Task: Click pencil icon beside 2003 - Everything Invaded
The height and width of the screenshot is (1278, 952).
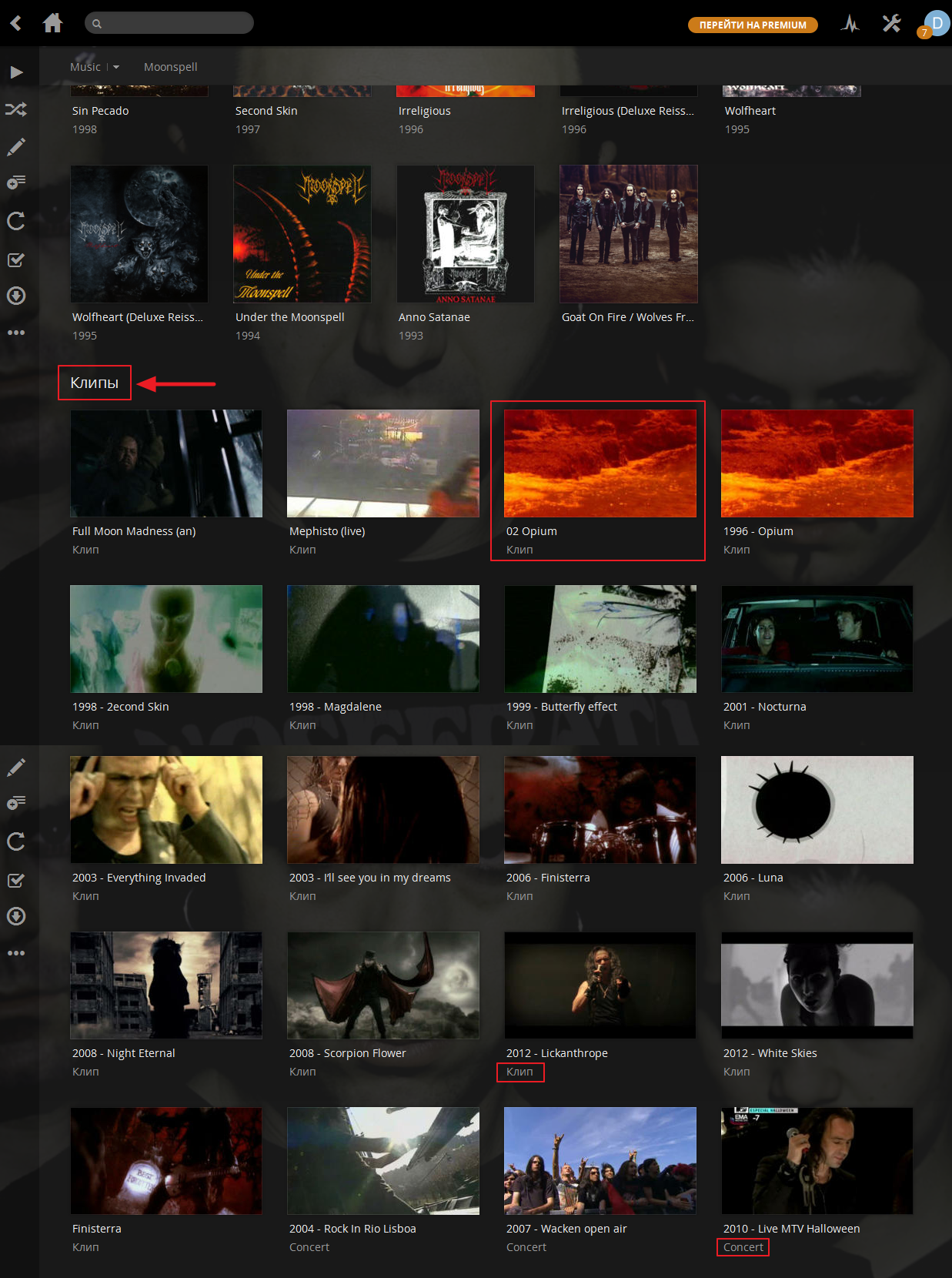Action: tap(16, 767)
